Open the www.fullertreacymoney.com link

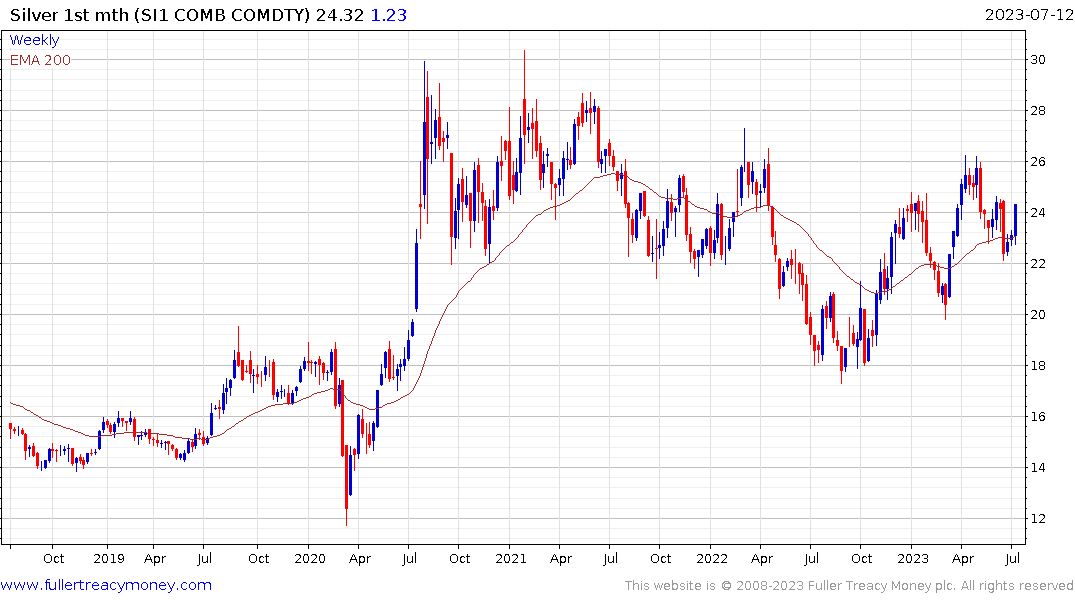click(106, 585)
